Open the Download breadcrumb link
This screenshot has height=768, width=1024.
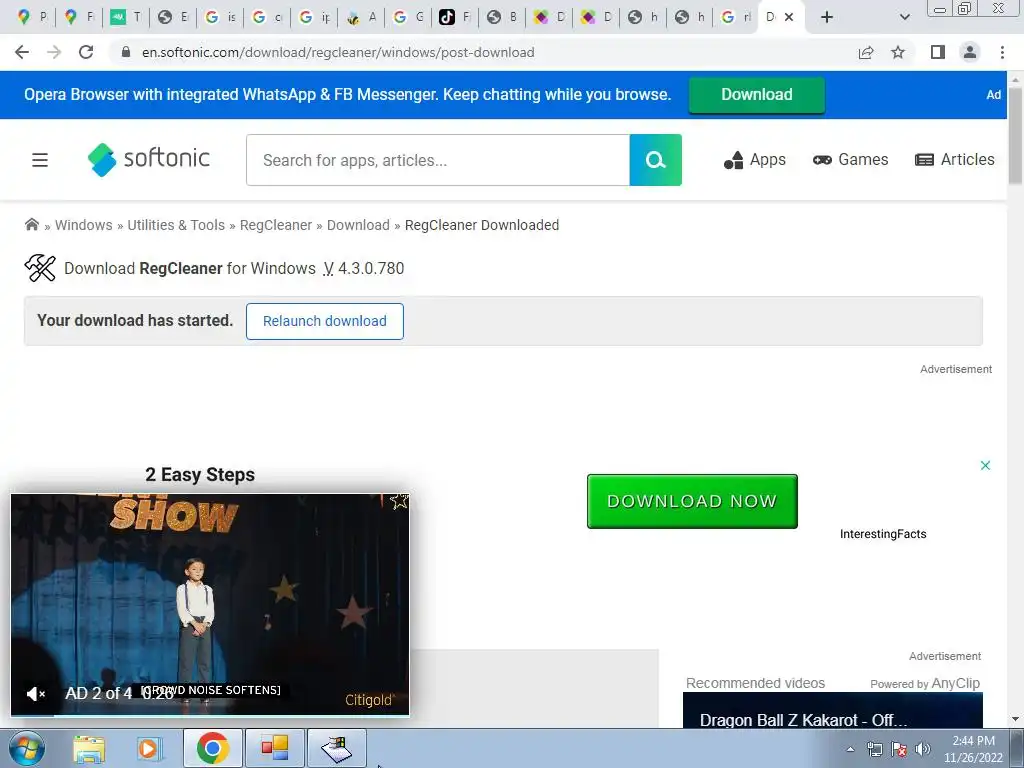(358, 225)
